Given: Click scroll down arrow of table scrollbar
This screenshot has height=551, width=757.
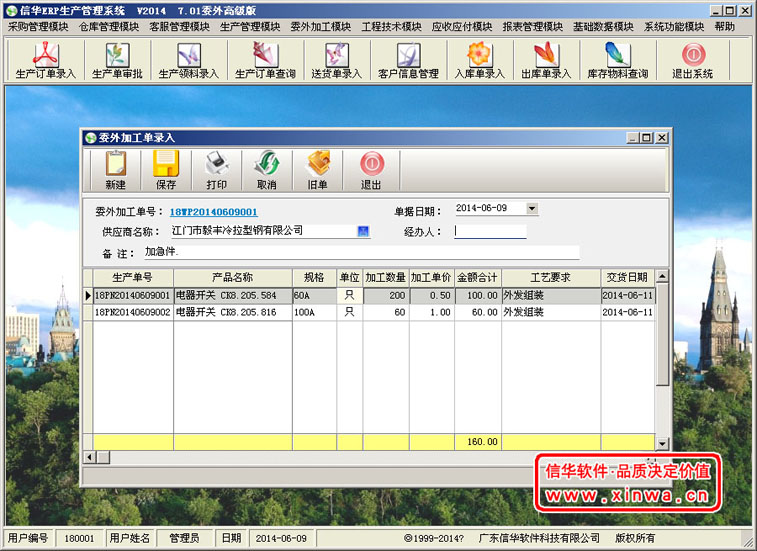Looking at the screenshot, I should click(662, 443).
